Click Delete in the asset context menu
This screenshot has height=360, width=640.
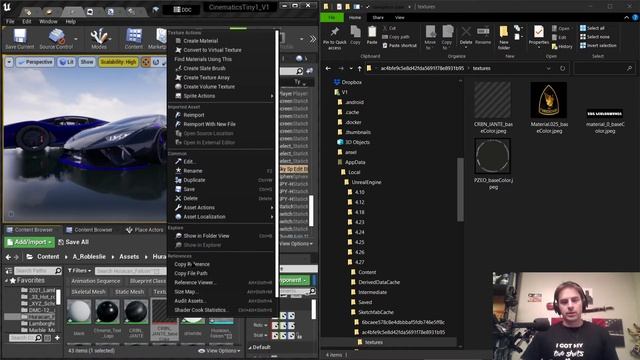click(190, 198)
